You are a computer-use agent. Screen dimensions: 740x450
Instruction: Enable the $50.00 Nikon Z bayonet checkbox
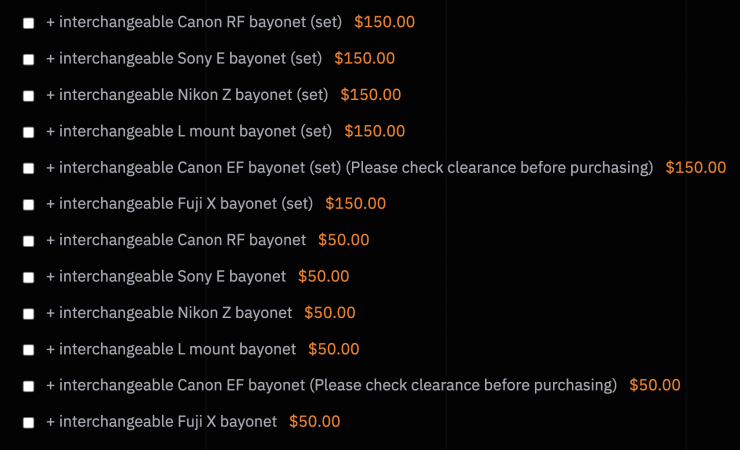28,314
